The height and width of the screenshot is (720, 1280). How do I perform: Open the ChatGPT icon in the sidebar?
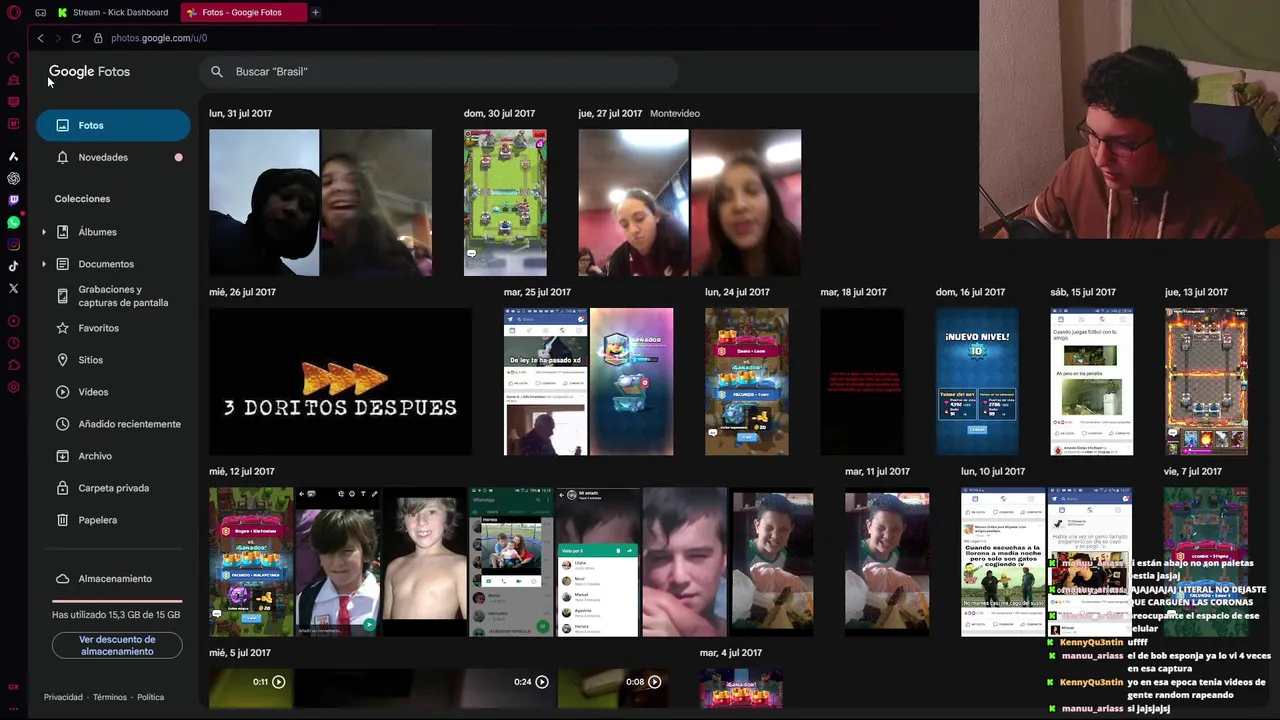click(13, 179)
